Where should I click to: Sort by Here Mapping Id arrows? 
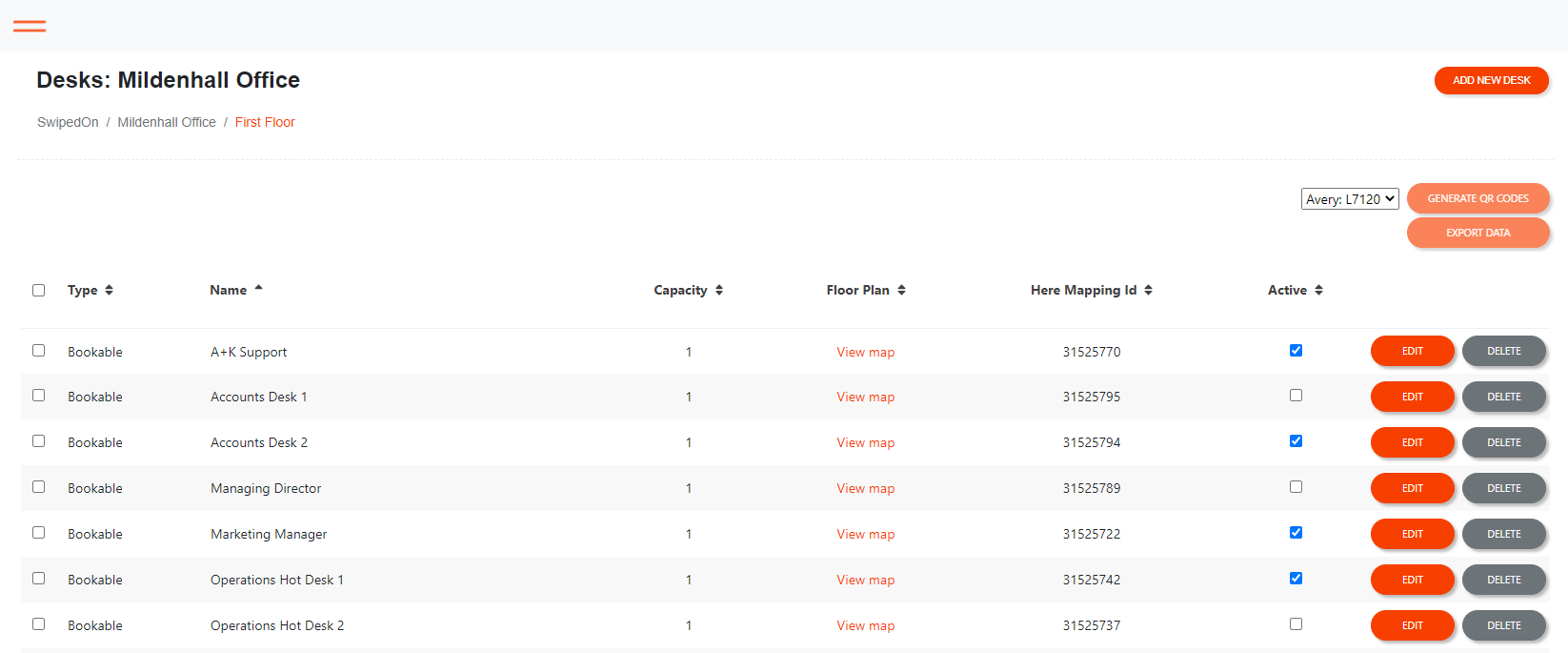coord(1148,290)
